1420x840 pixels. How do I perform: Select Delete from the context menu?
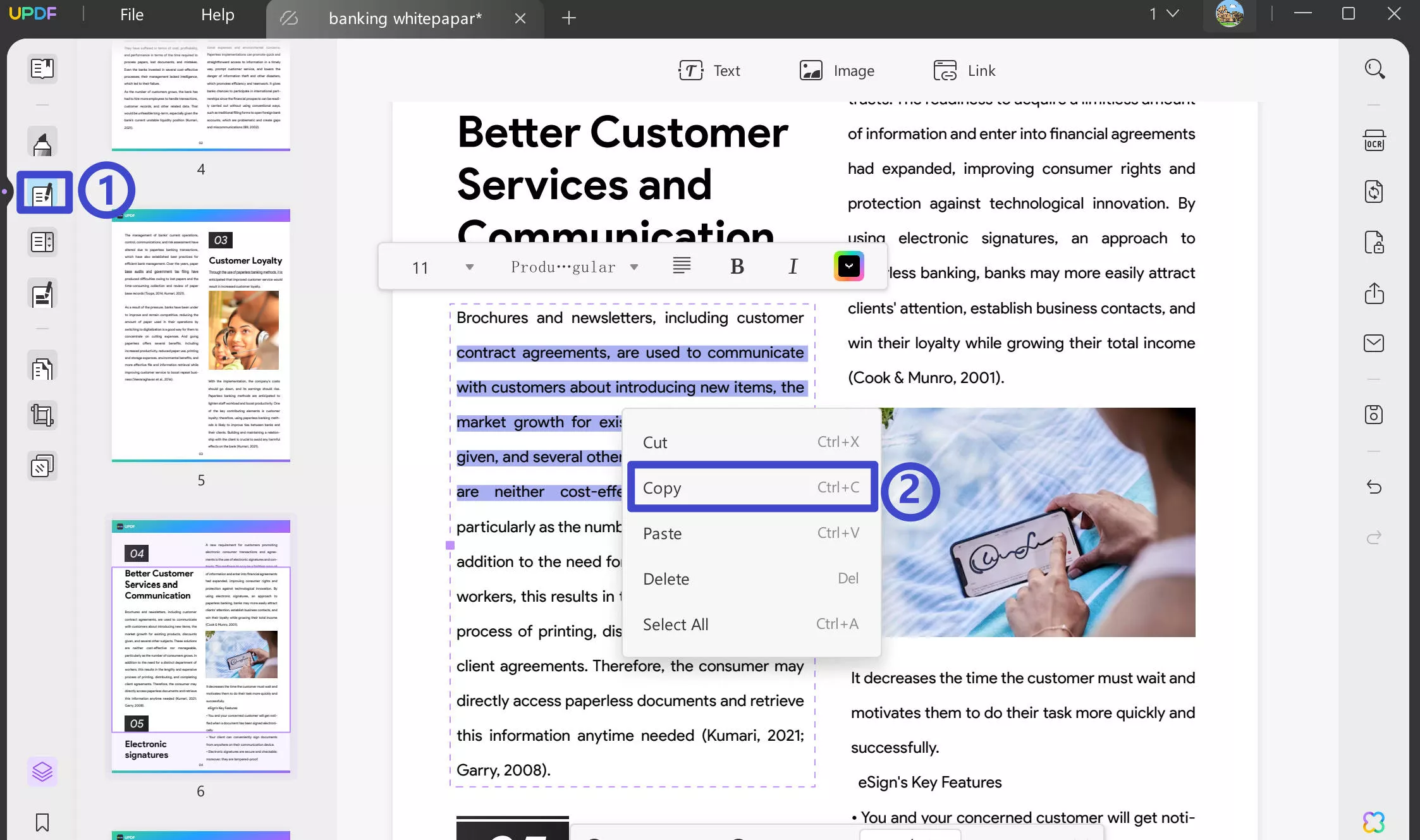point(666,578)
